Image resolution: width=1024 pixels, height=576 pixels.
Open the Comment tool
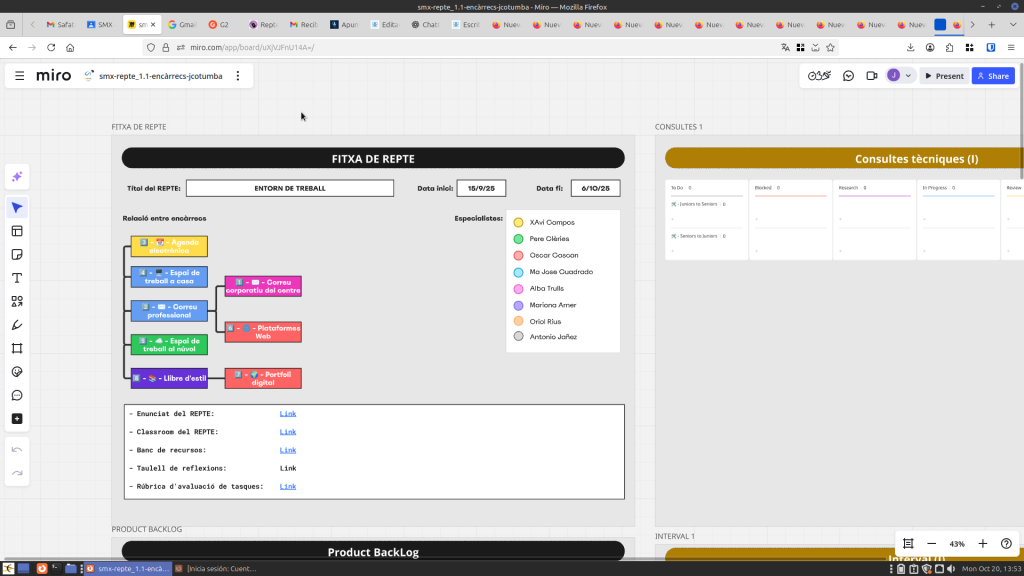pos(17,395)
